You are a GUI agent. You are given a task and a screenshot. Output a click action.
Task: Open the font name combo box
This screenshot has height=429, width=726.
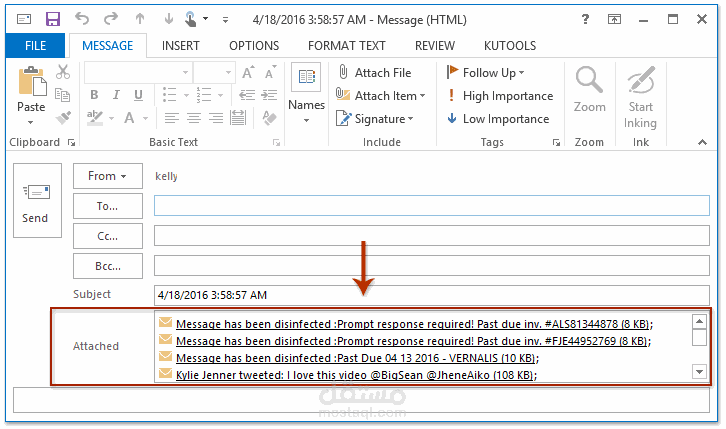pyautogui.click(x=138, y=73)
